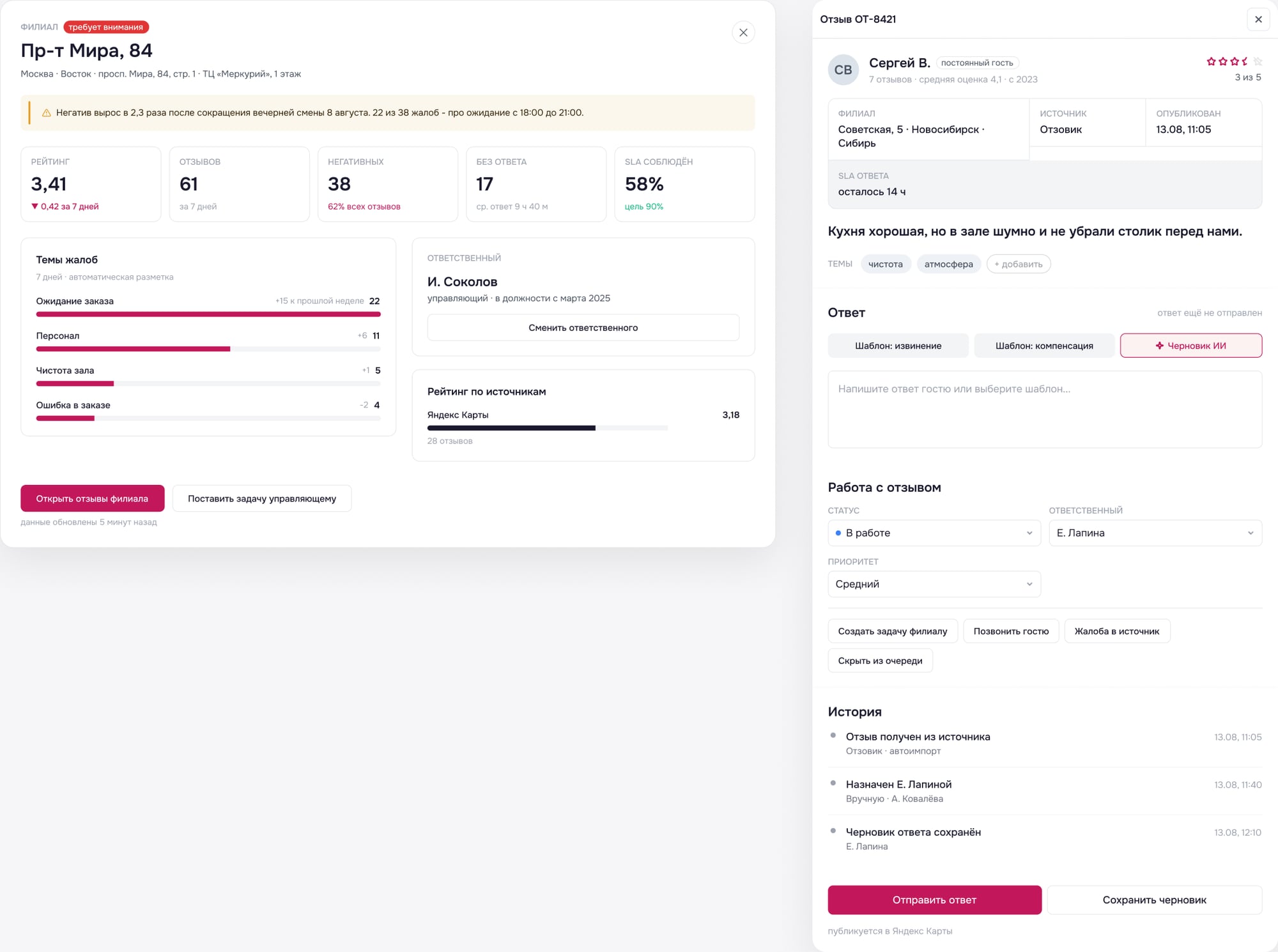Image resolution: width=1278 pixels, height=952 pixels.
Task: Click Открыть отзывы филиала
Action: pyautogui.click(x=92, y=498)
